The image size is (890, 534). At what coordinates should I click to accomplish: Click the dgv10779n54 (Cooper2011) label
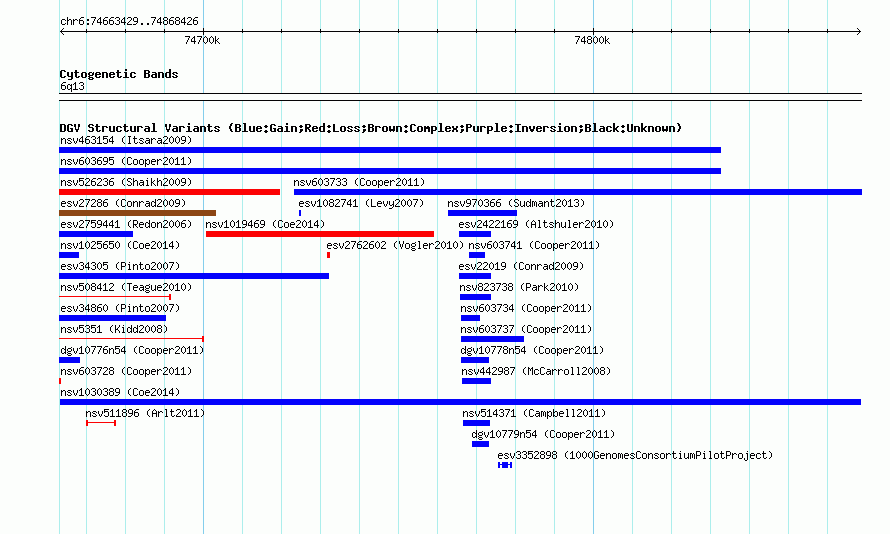(x=543, y=434)
